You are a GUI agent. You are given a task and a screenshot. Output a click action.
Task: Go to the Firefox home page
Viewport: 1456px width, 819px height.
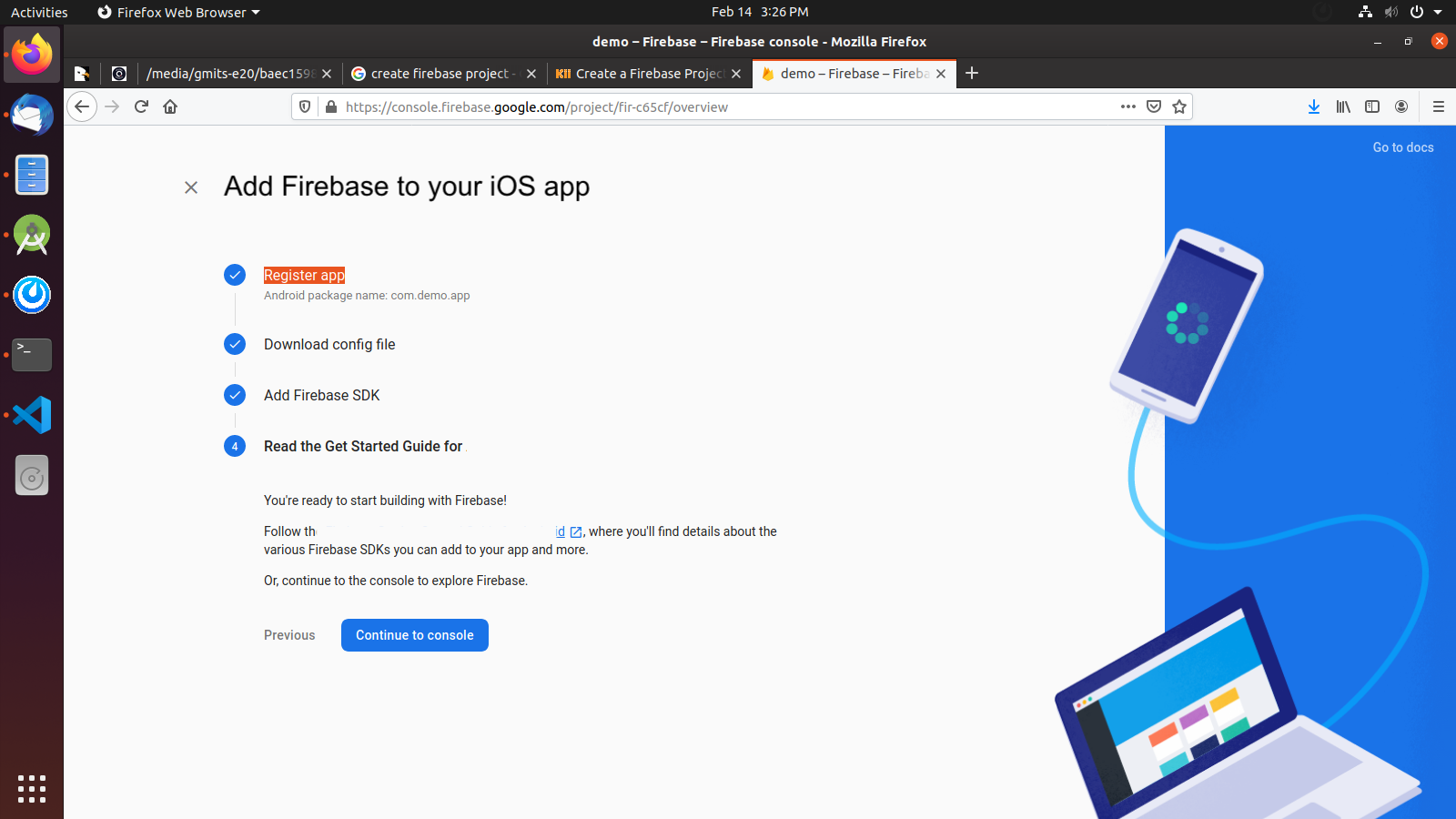coord(170,106)
